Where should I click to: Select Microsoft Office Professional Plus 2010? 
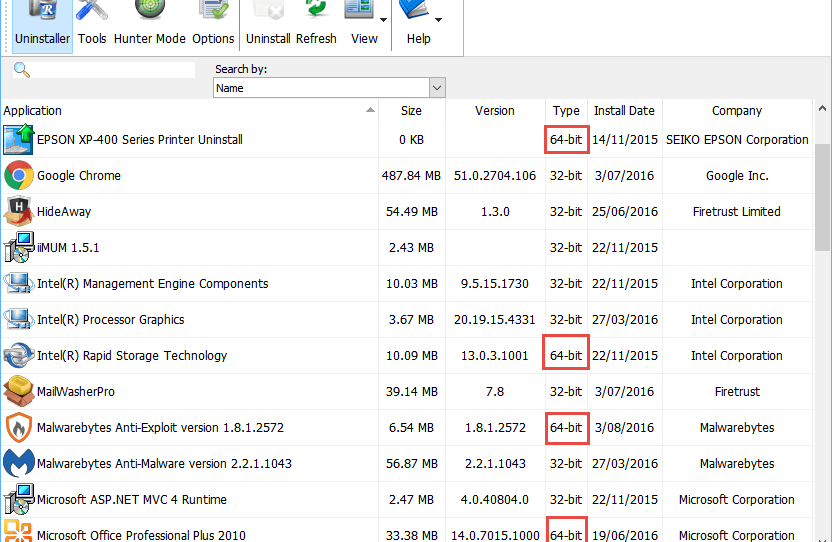[141, 535]
